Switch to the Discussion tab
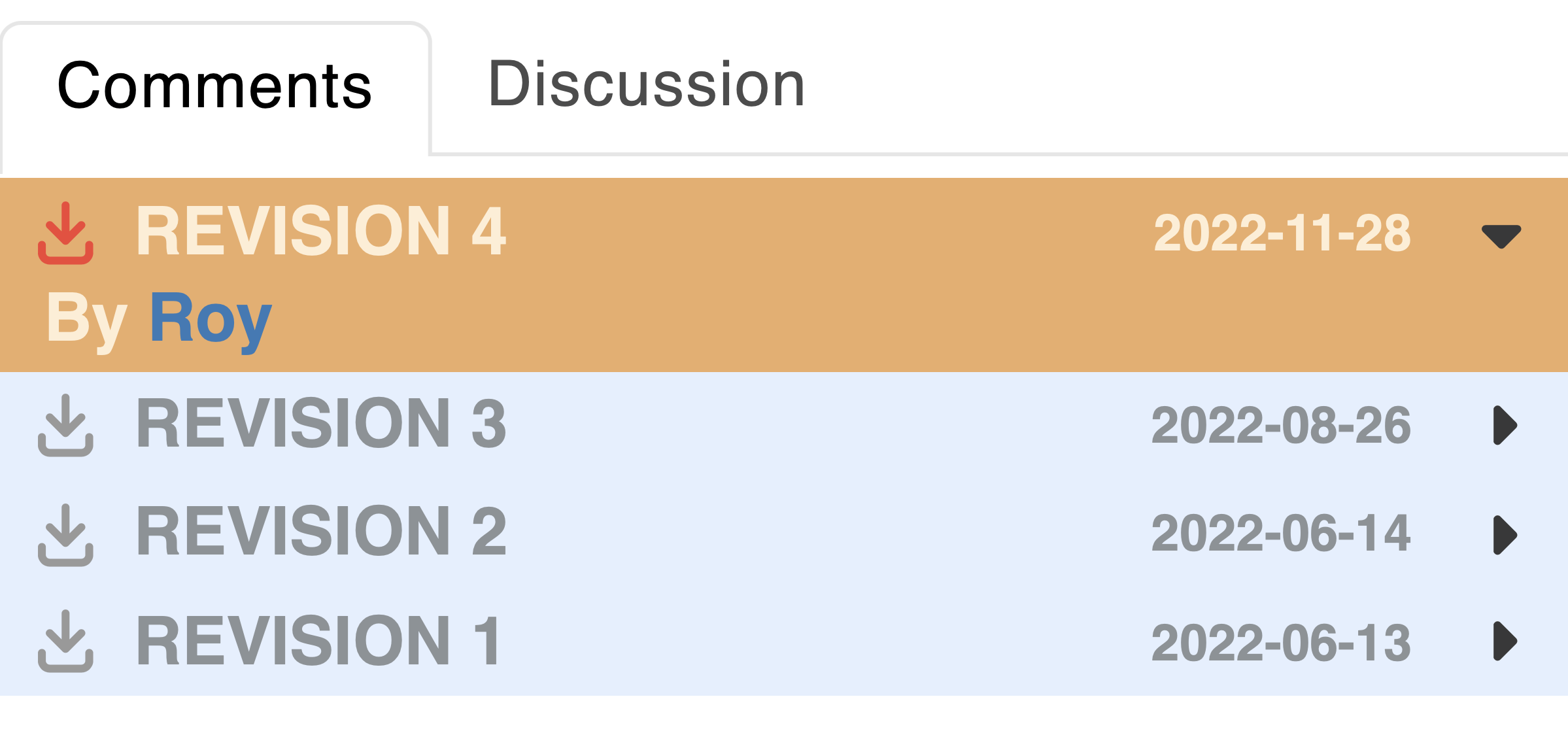1568x735 pixels. point(646,84)
